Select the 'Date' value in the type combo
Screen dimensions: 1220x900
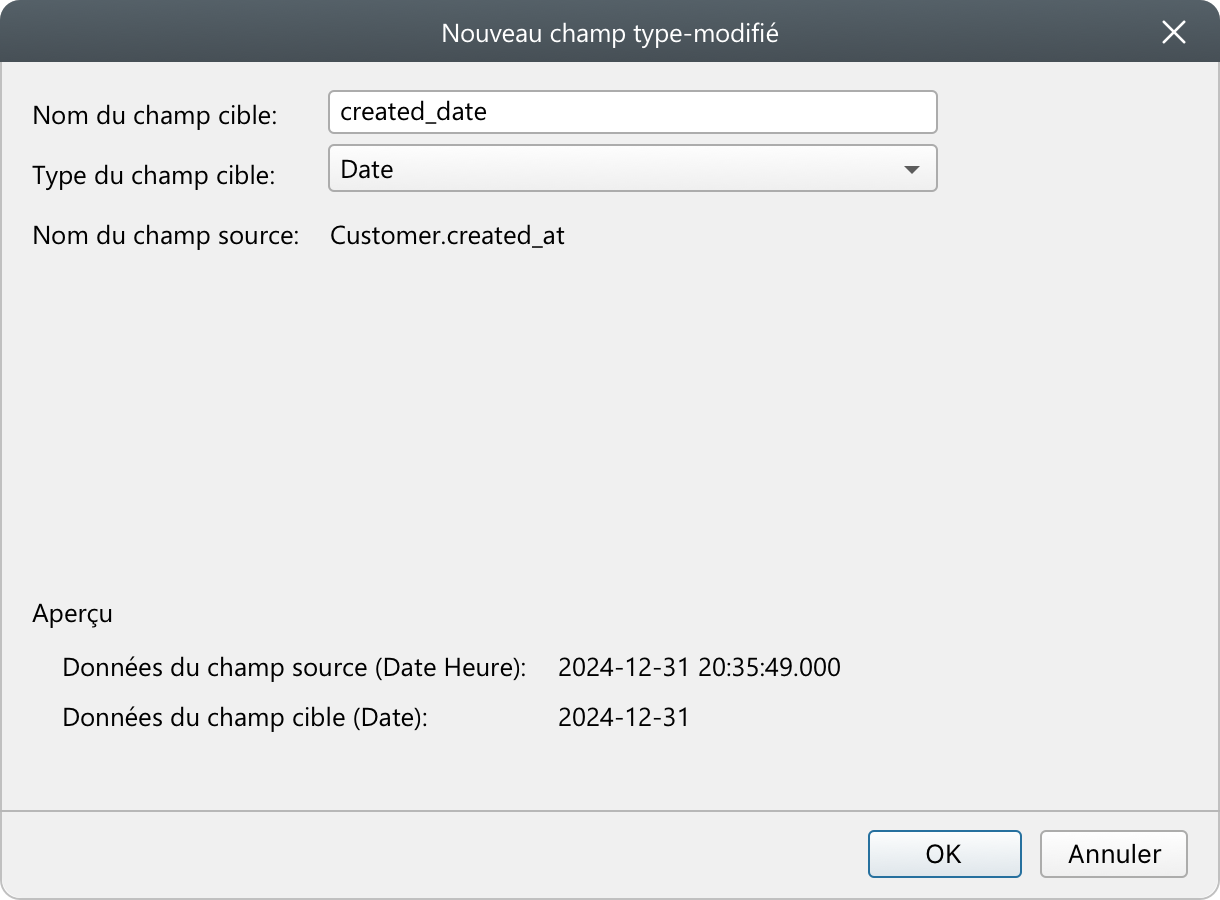point(367,170)
